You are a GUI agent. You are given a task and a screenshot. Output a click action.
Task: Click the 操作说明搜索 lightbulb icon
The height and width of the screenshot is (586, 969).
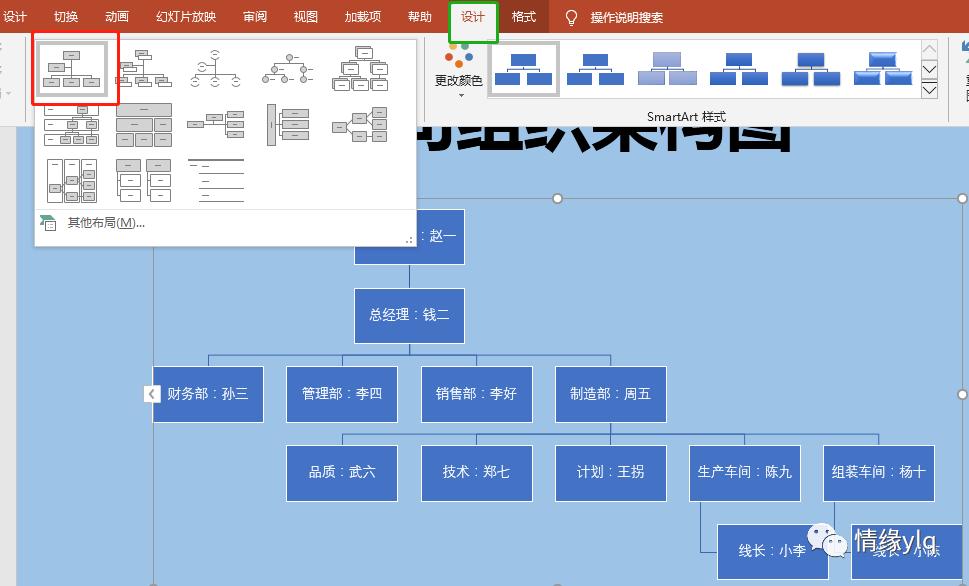click(x=570, y=16)
